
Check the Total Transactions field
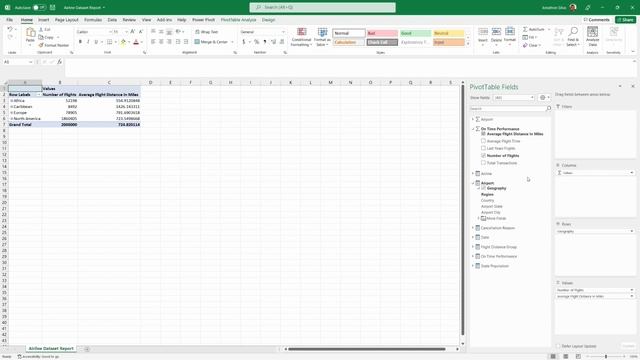click(x=483, y=163)
